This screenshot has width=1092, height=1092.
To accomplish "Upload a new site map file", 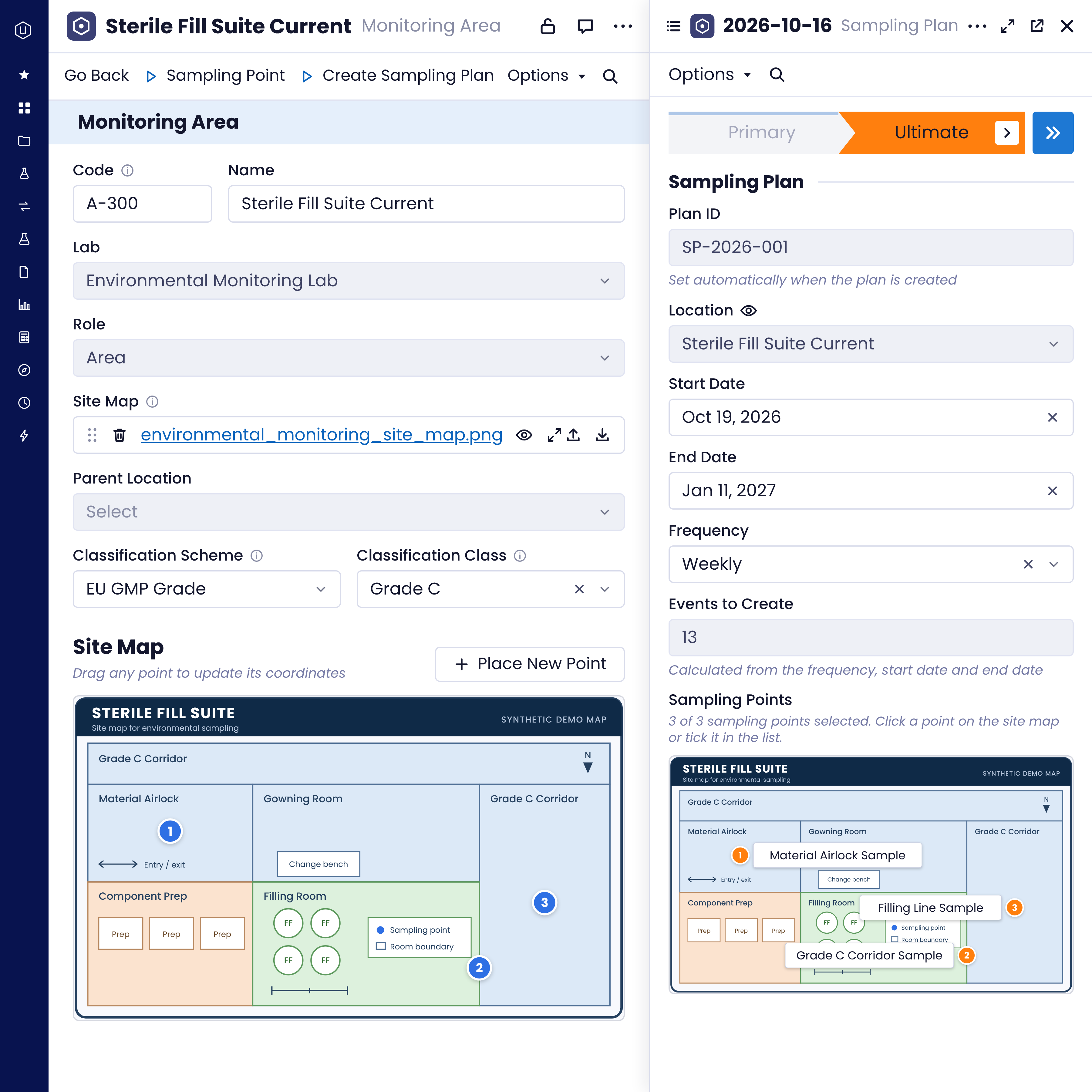I will click(x=573, y=435).
